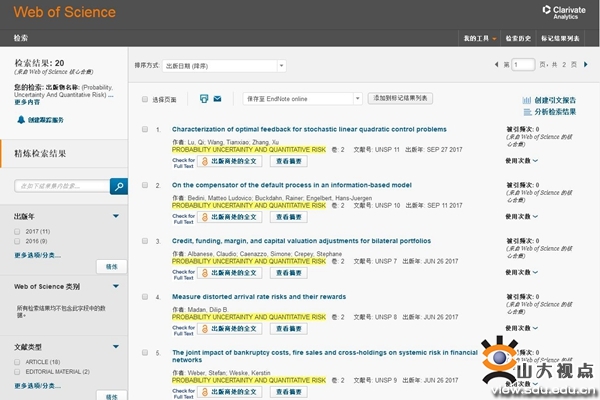Click 查看摘要 for the first result
The image size is (600, 400).
click(x=290, y=160)
